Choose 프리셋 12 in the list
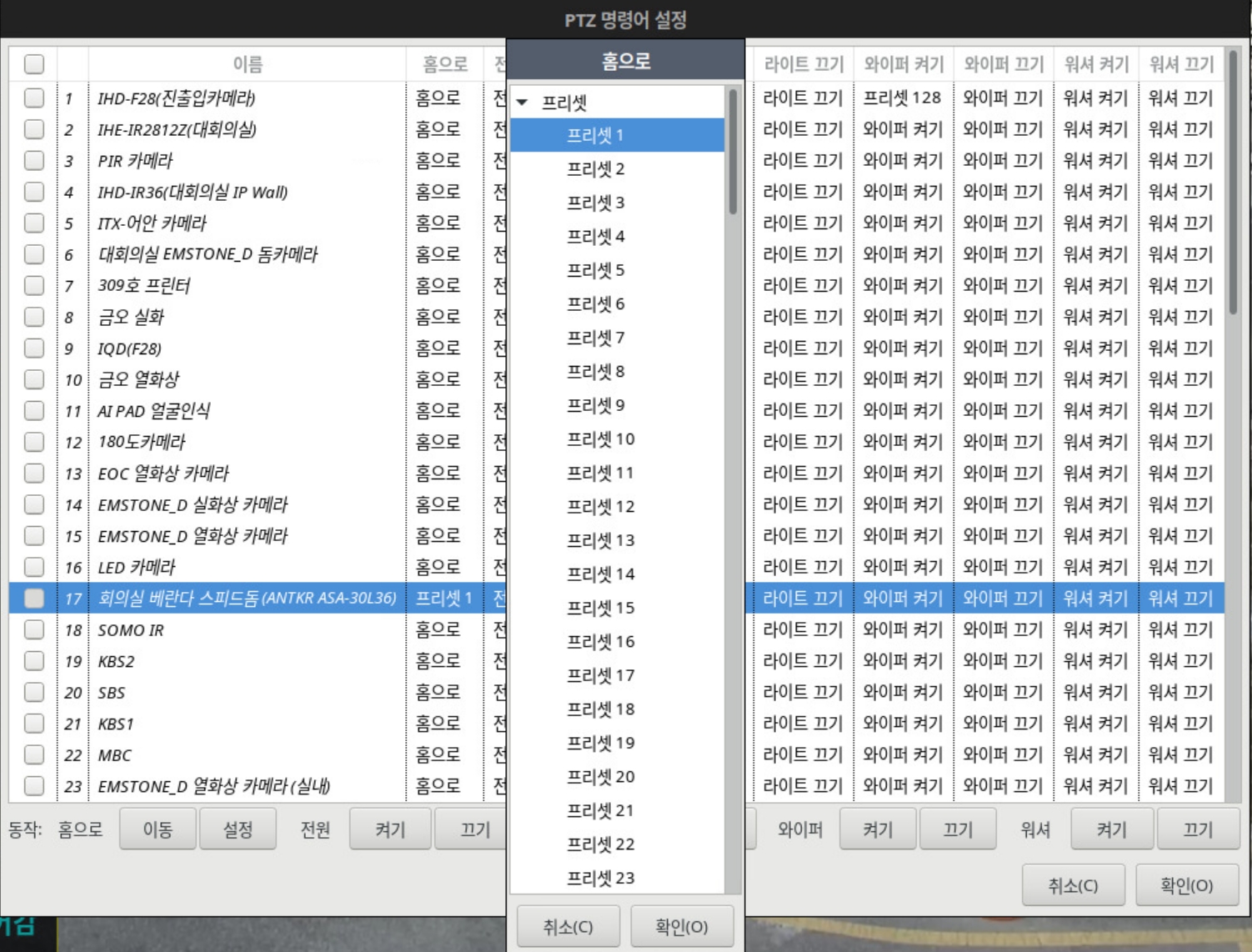This screenshot has height=952, width=1252. click(600, 507)
